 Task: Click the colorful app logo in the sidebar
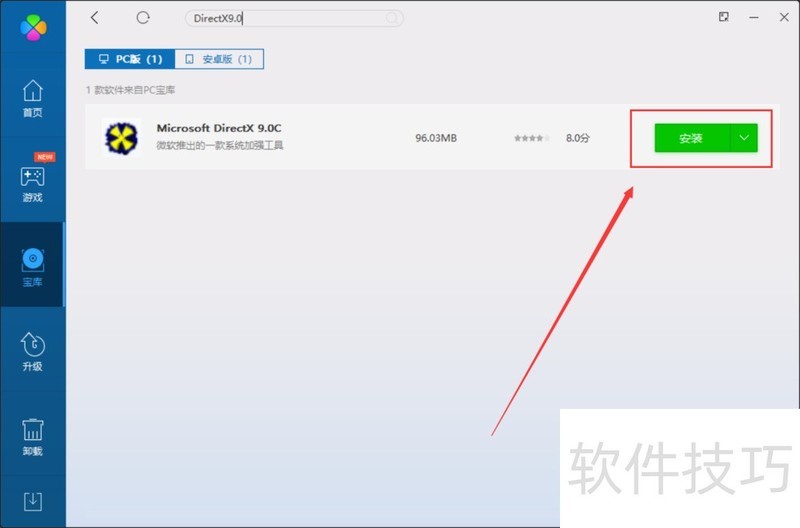click(x=33, y=27)
